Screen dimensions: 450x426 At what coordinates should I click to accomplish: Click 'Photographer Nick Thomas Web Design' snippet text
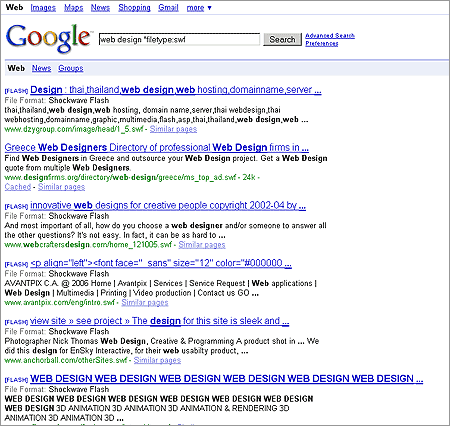tap(162, 346)
